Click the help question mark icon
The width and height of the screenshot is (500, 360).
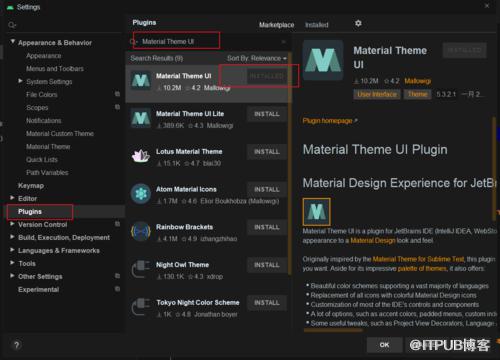click(17, 345)
